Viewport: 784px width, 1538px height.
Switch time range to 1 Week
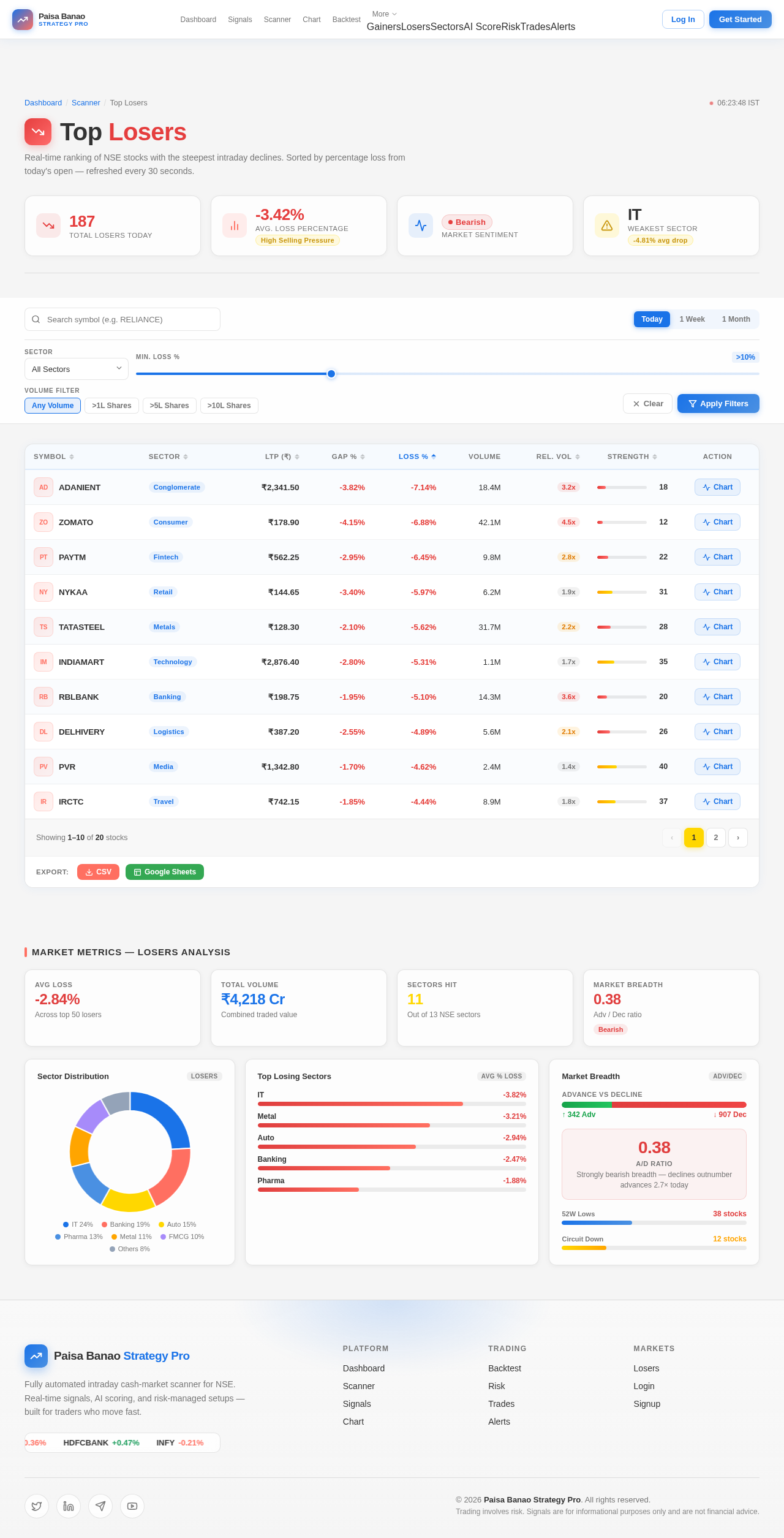click(692, 319)
